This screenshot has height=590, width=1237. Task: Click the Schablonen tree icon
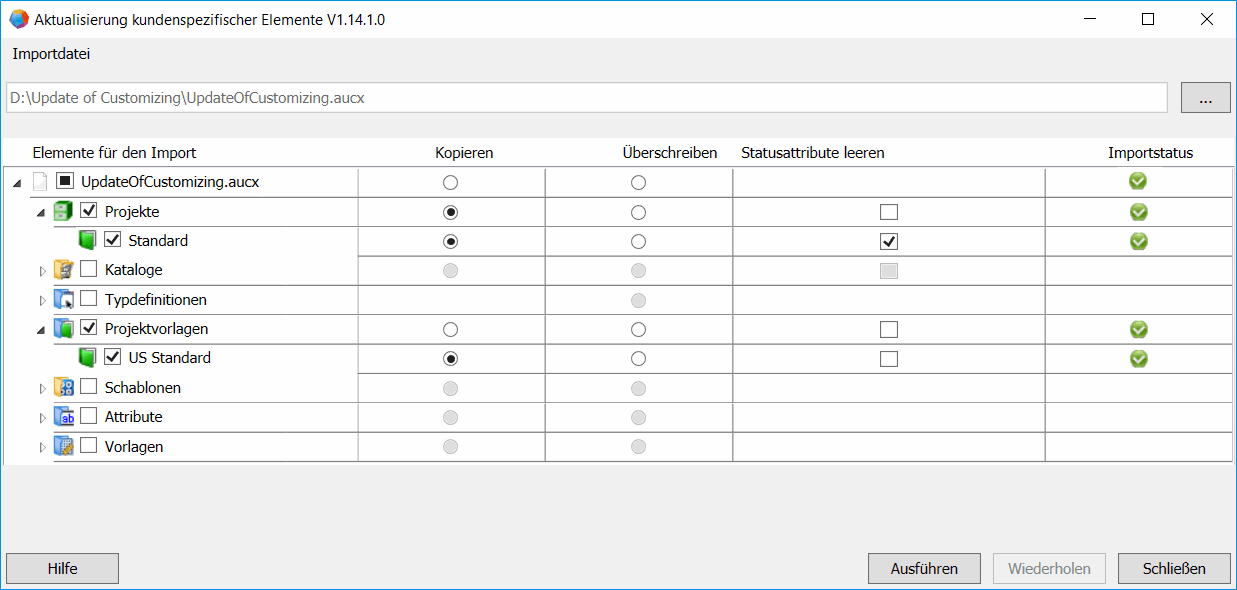pyautogui.click(x=63, y=388)
